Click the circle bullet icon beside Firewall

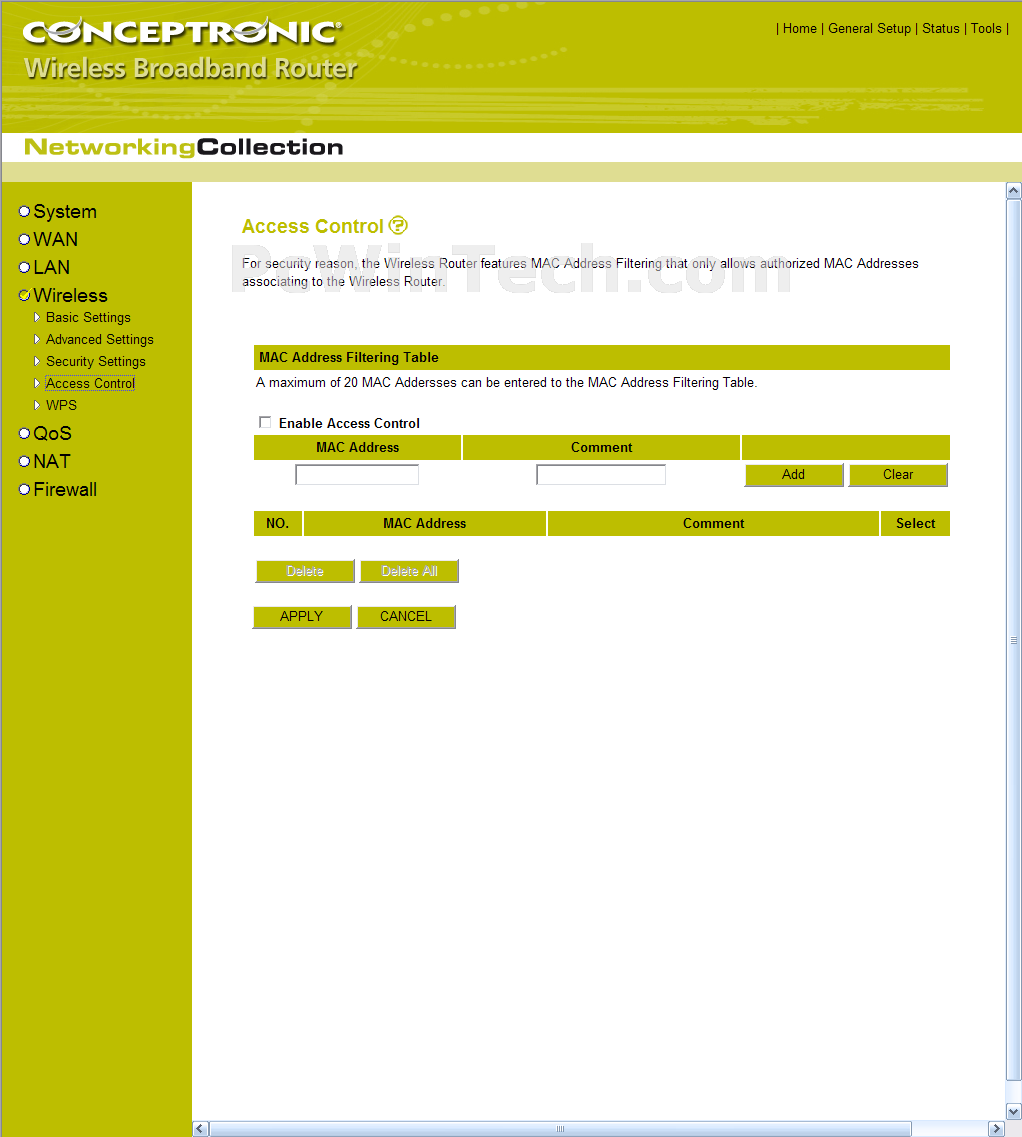[x=25, y=489]
